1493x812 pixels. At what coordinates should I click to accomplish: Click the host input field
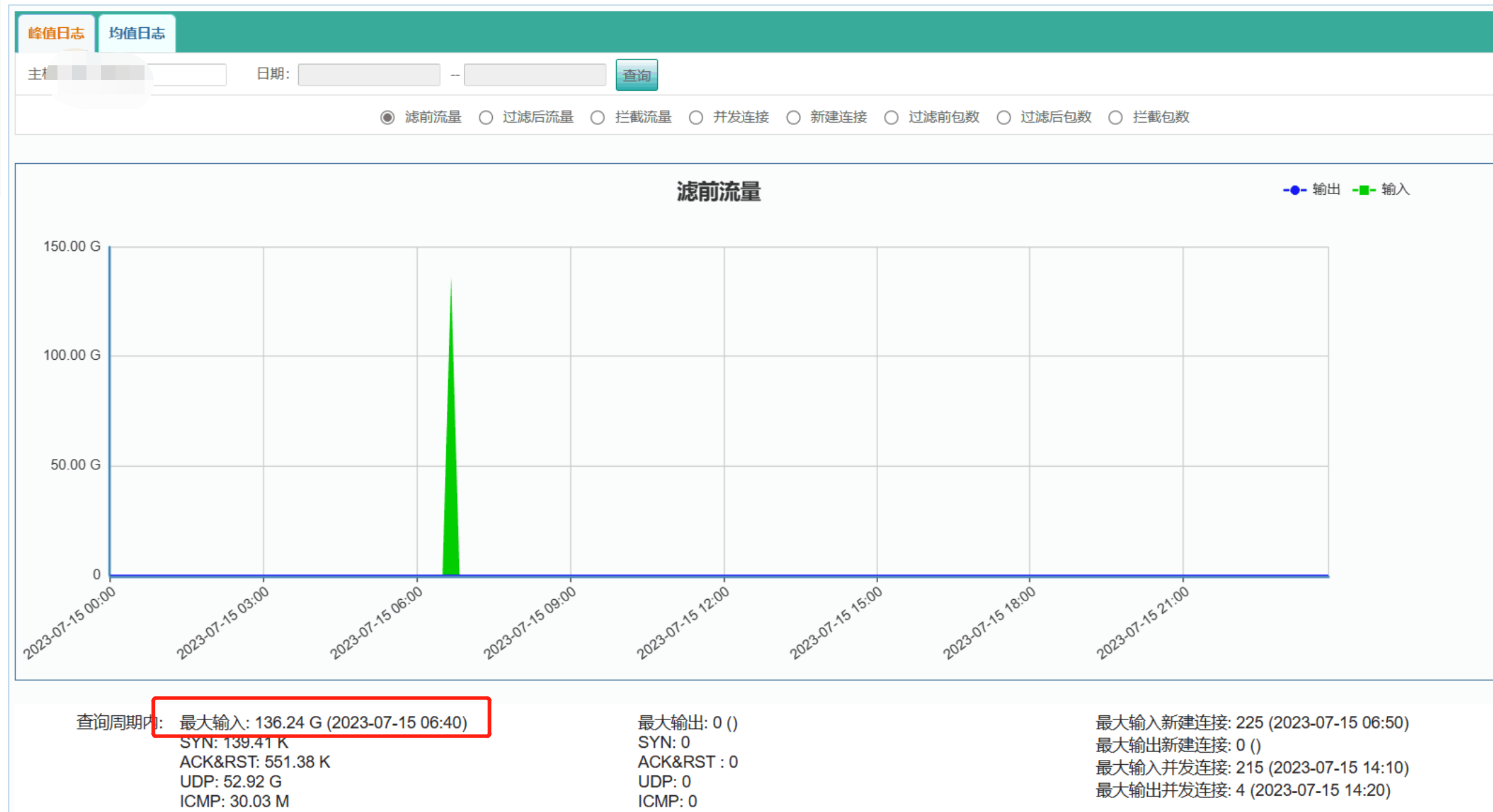pos(187,75)
